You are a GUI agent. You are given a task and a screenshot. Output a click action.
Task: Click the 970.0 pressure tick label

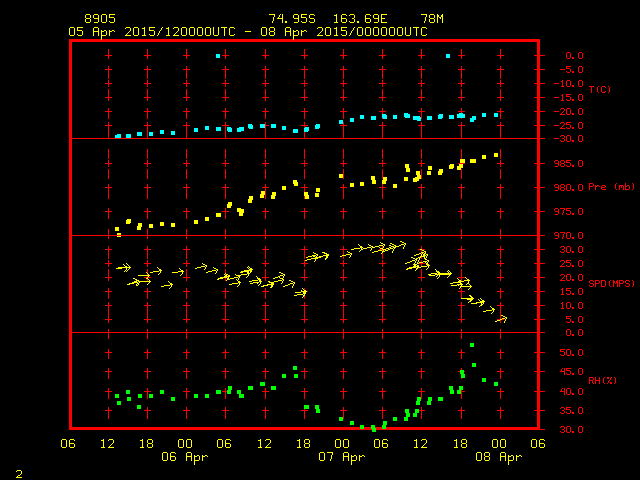(569, 236)
